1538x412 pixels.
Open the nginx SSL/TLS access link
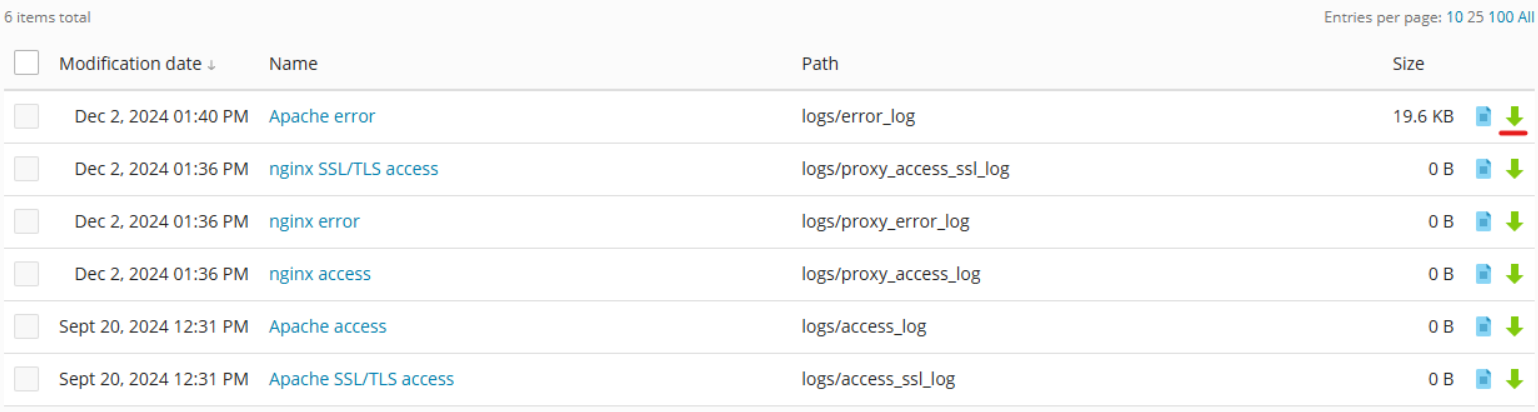(353, 169)
